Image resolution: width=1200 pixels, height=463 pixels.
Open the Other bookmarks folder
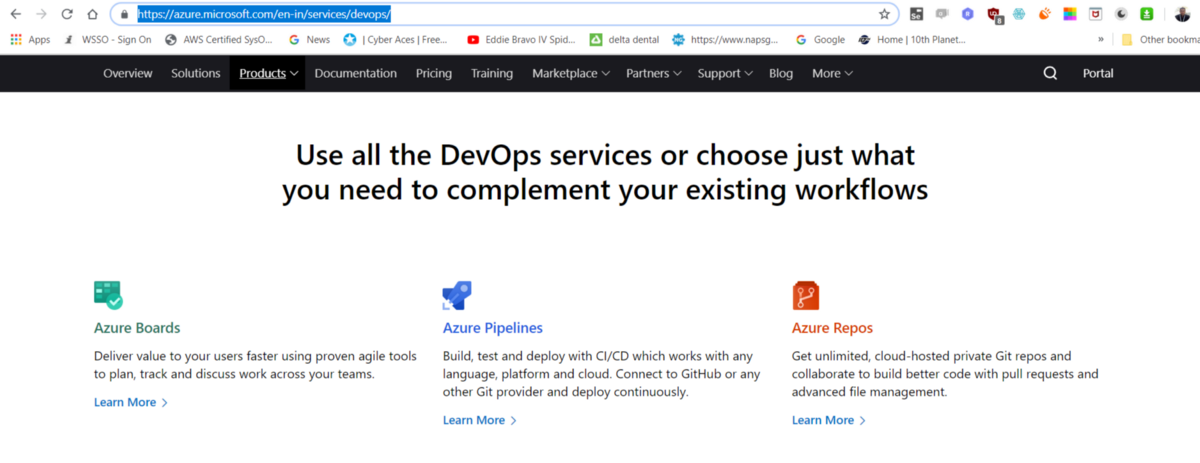1158,40
